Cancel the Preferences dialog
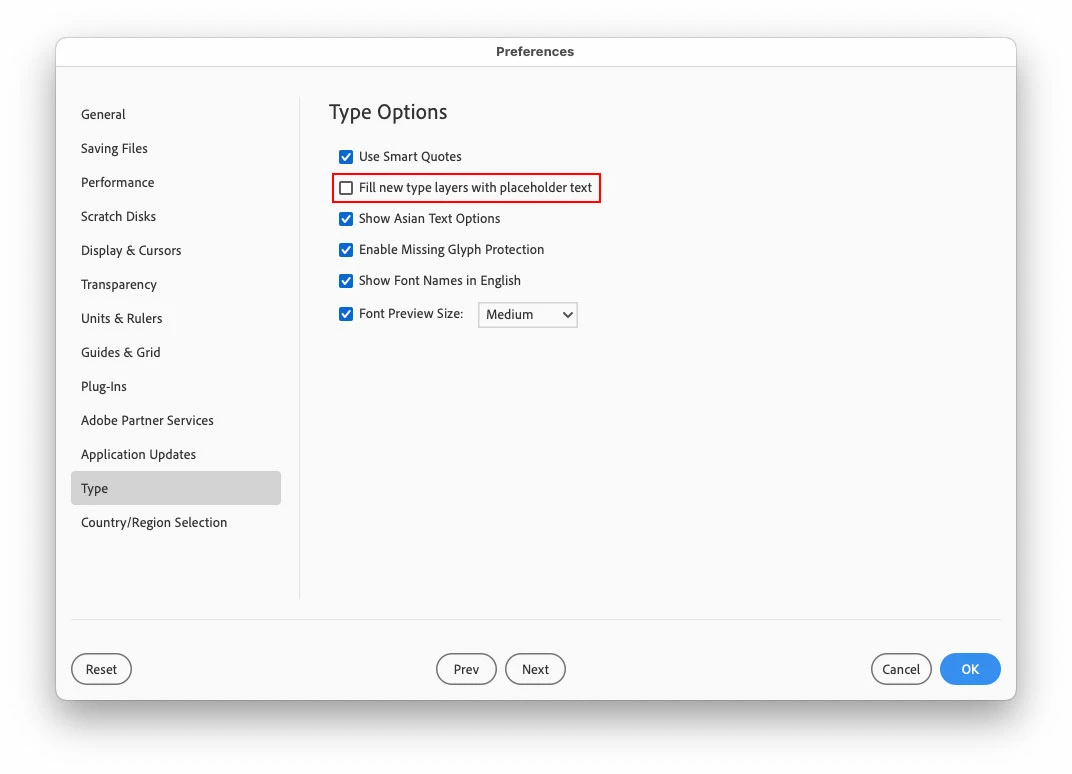 coord(901,669)
